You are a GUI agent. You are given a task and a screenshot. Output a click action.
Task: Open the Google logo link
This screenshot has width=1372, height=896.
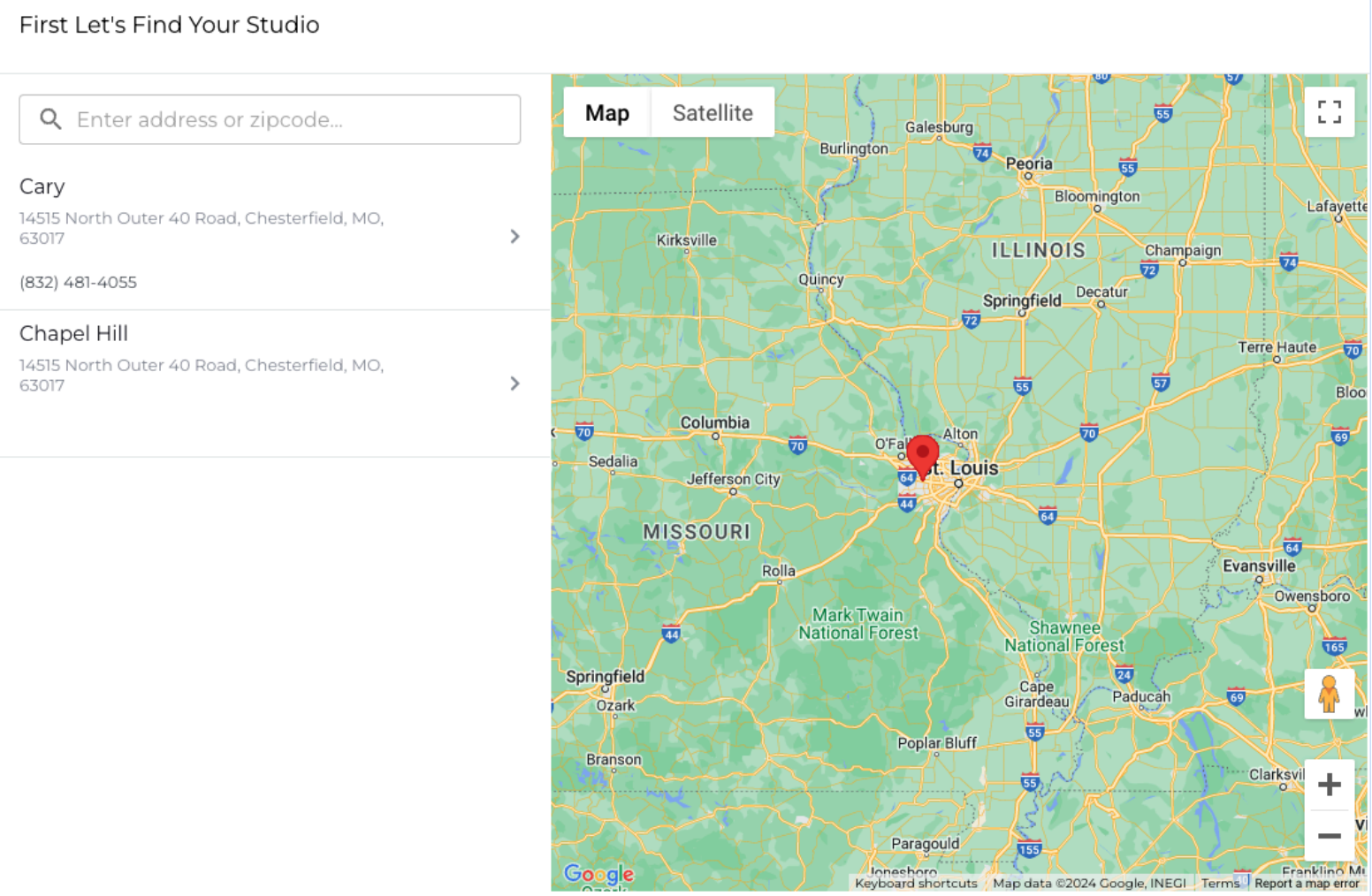pyautogui.click(x=598, y=875)
